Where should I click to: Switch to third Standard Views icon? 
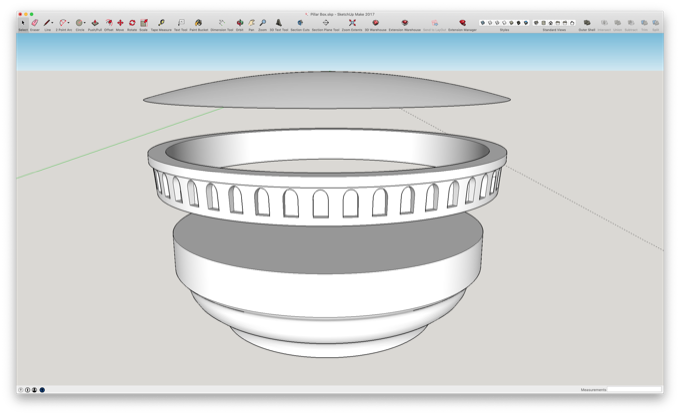tap(551, 23)
